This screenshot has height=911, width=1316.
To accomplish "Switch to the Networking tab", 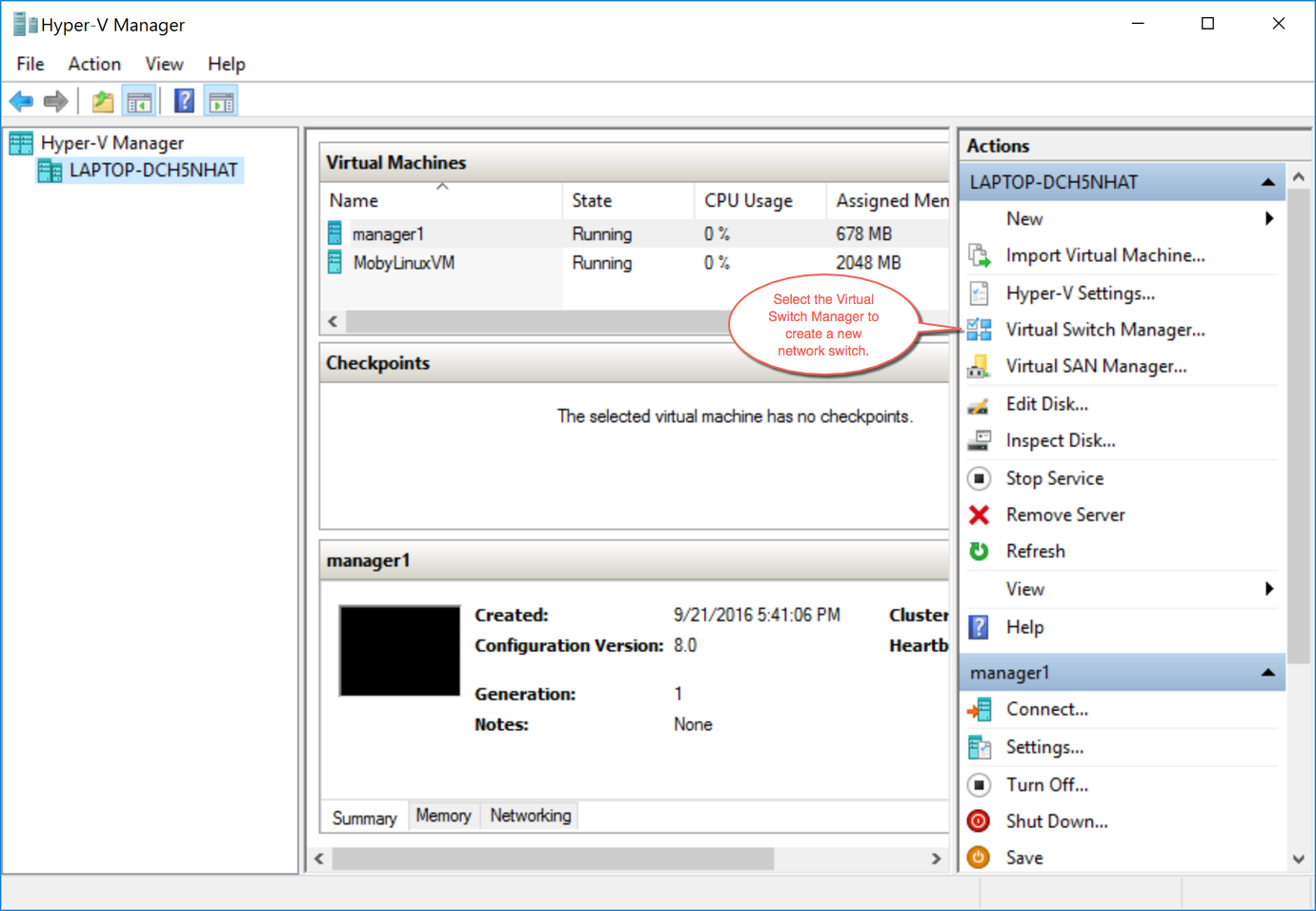I will [x=529, y=815].
